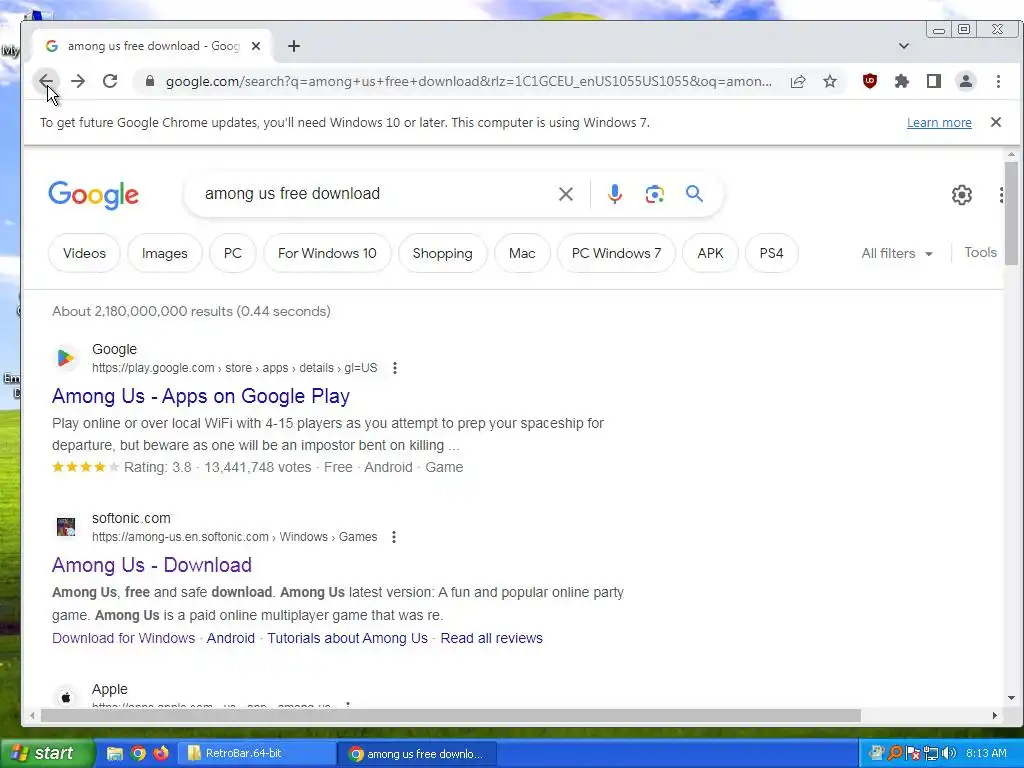This screenshot has width=1024, height=768.
Task: Click the Google logo
Action: click(93, 195)
